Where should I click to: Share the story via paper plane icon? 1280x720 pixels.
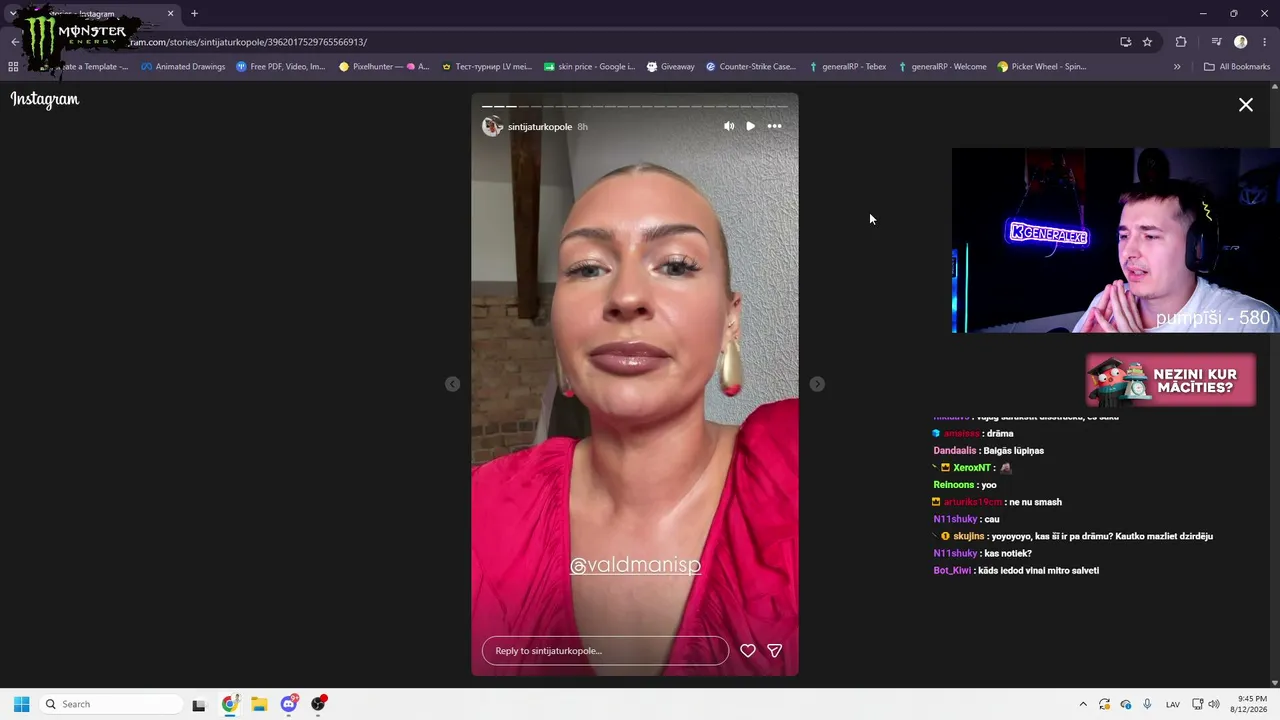coord(774,650)
